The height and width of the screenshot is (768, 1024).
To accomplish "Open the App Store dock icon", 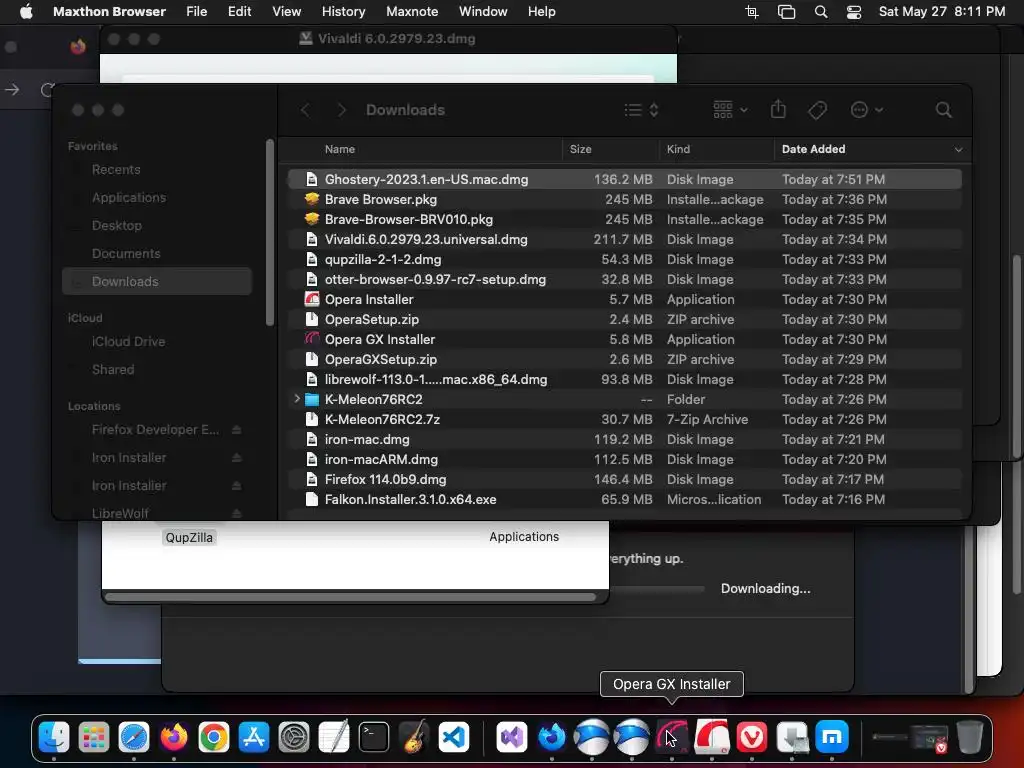I will pos(253,738).
